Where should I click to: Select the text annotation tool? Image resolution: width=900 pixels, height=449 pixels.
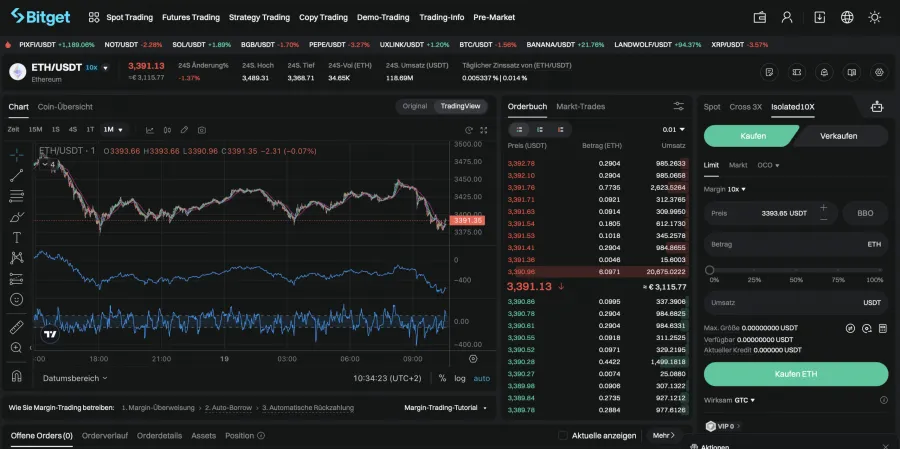[x=17, y=238]
